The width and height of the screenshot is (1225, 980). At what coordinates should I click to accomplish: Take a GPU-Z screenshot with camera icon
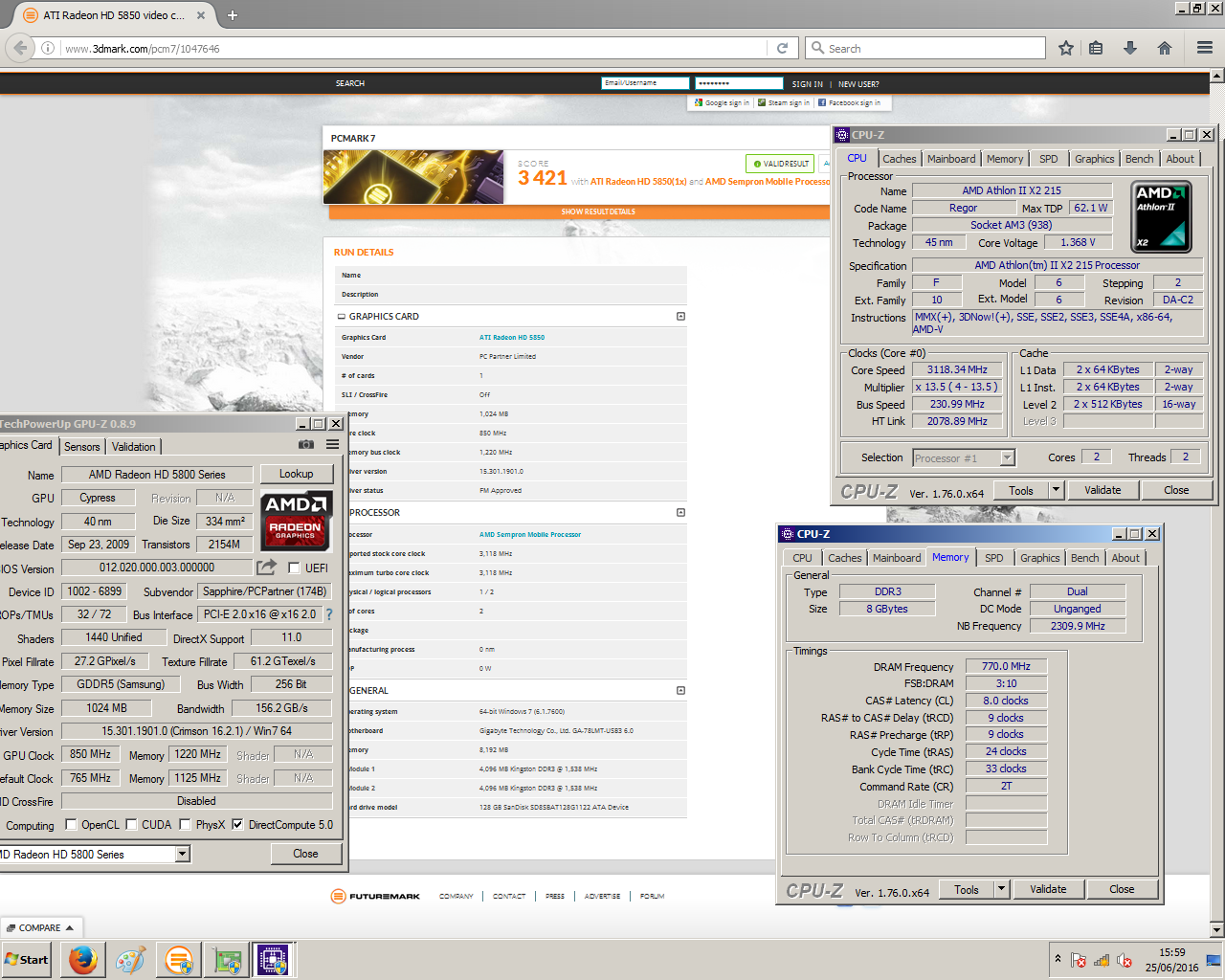[x=306, y=444]
